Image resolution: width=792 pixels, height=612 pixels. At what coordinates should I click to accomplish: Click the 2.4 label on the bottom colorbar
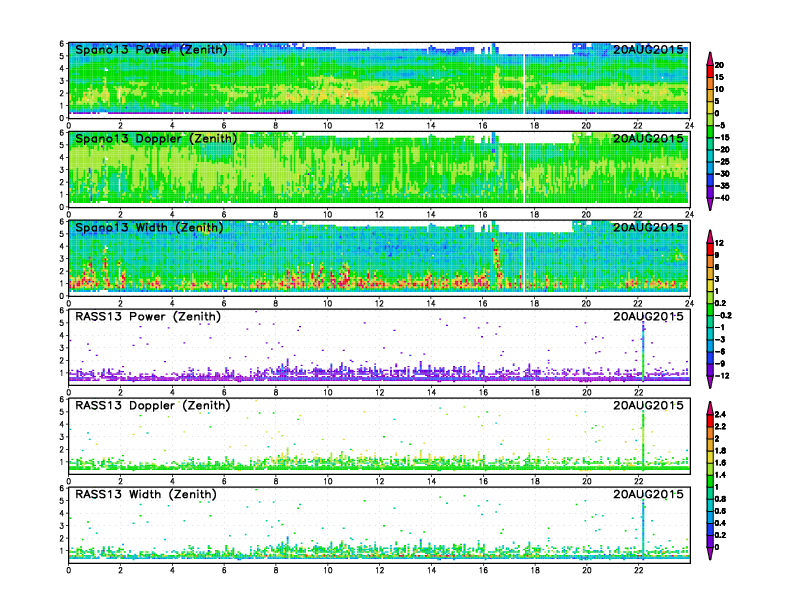(720, 414)
